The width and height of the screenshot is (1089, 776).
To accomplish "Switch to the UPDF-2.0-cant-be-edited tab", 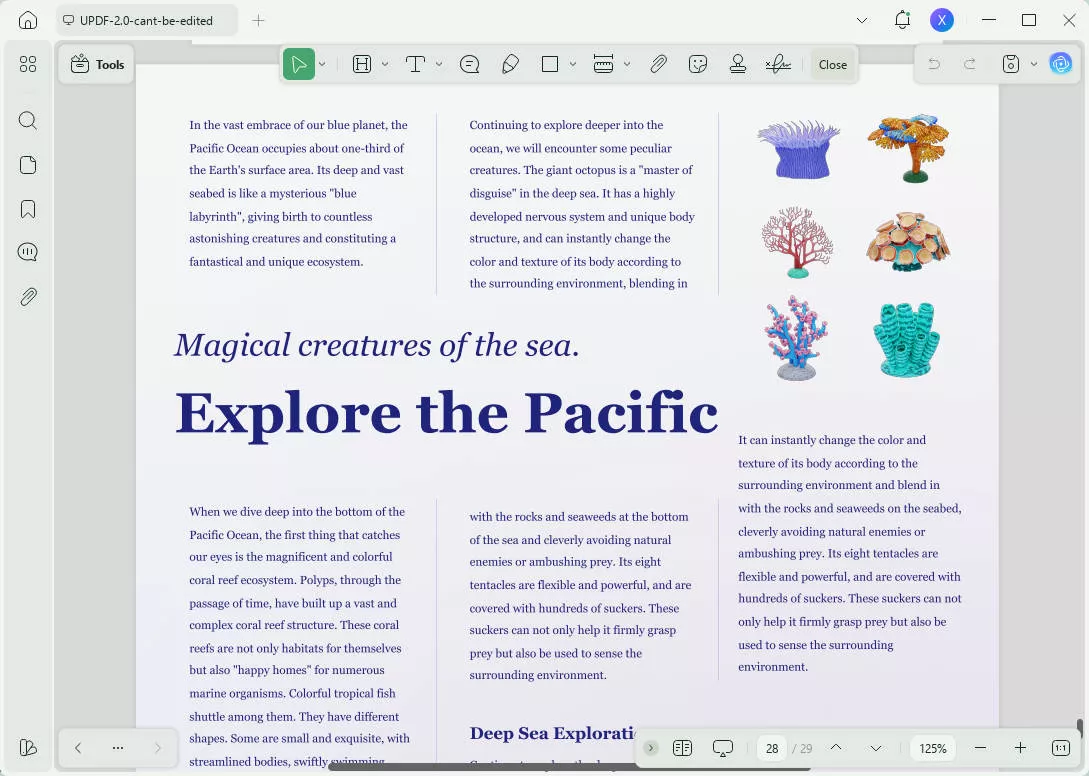I will coord(147,20).
